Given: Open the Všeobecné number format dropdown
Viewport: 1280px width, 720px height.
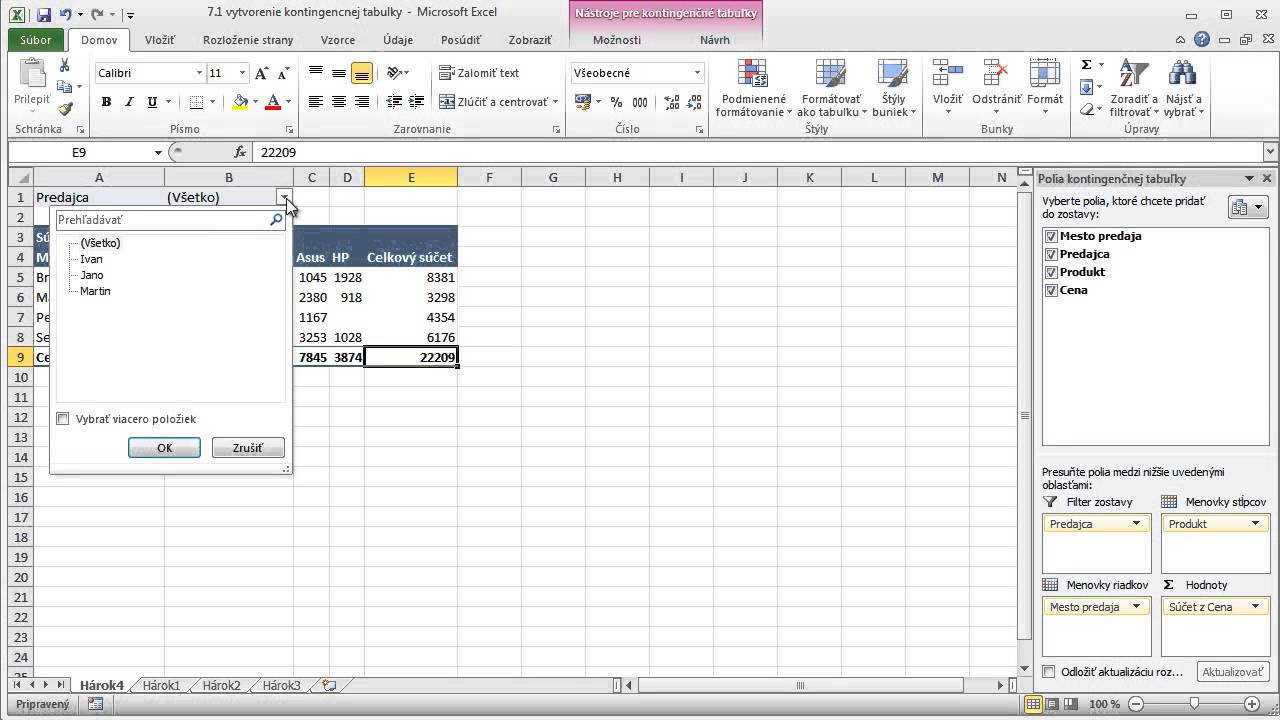Looking at the screenshot, I should click(x=697, y=73).
